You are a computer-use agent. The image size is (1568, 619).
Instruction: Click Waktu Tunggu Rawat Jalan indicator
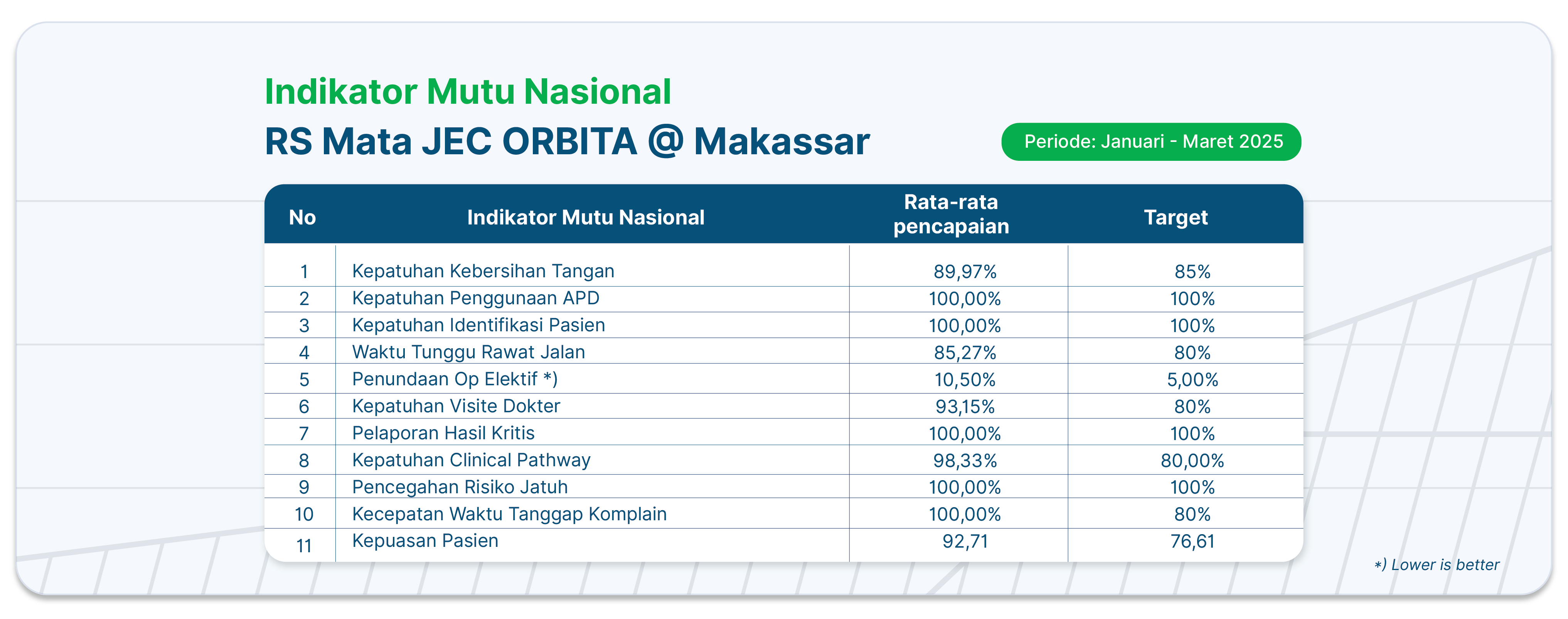tap(468, 352)
